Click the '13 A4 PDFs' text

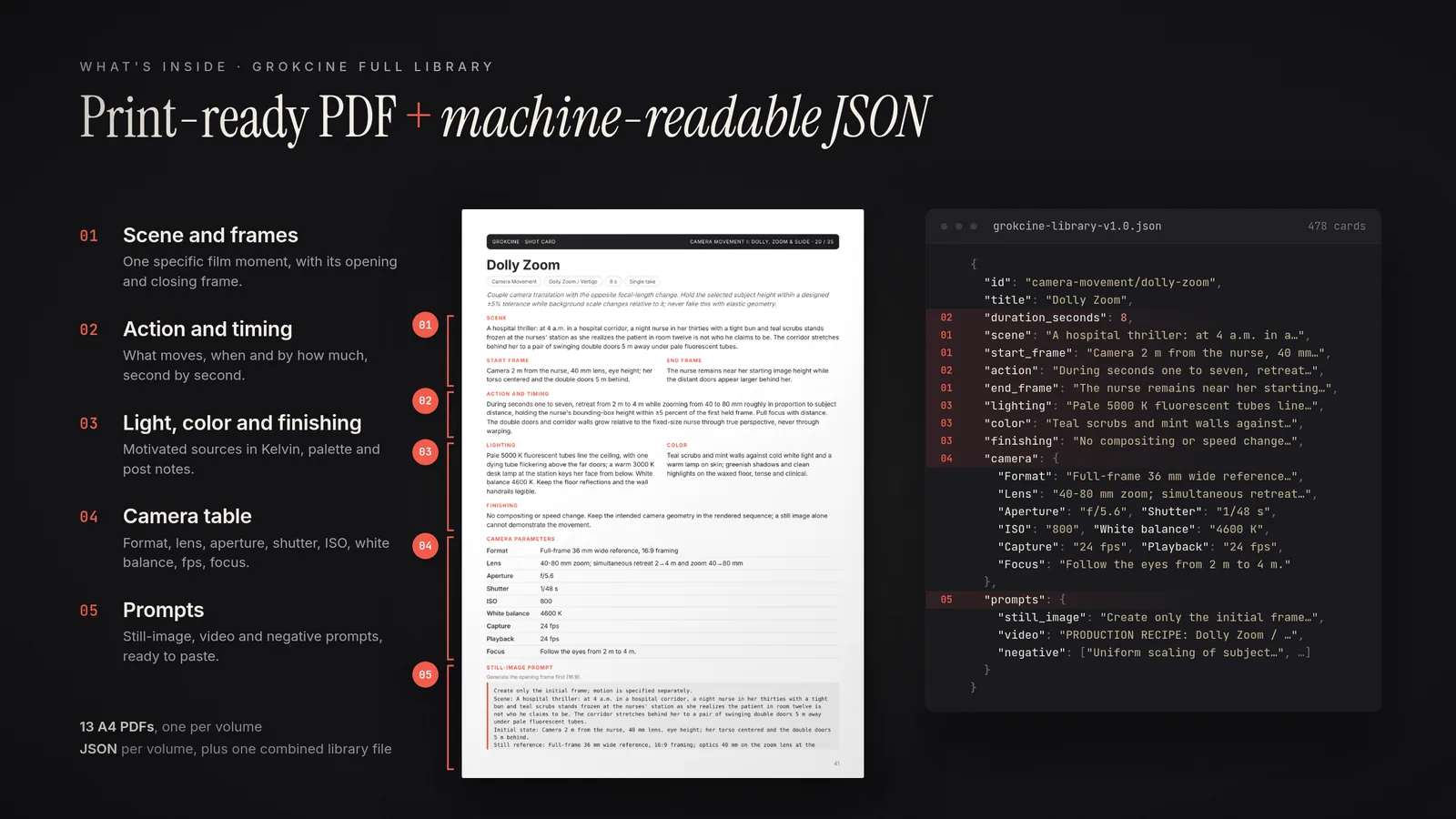point(116,726)
